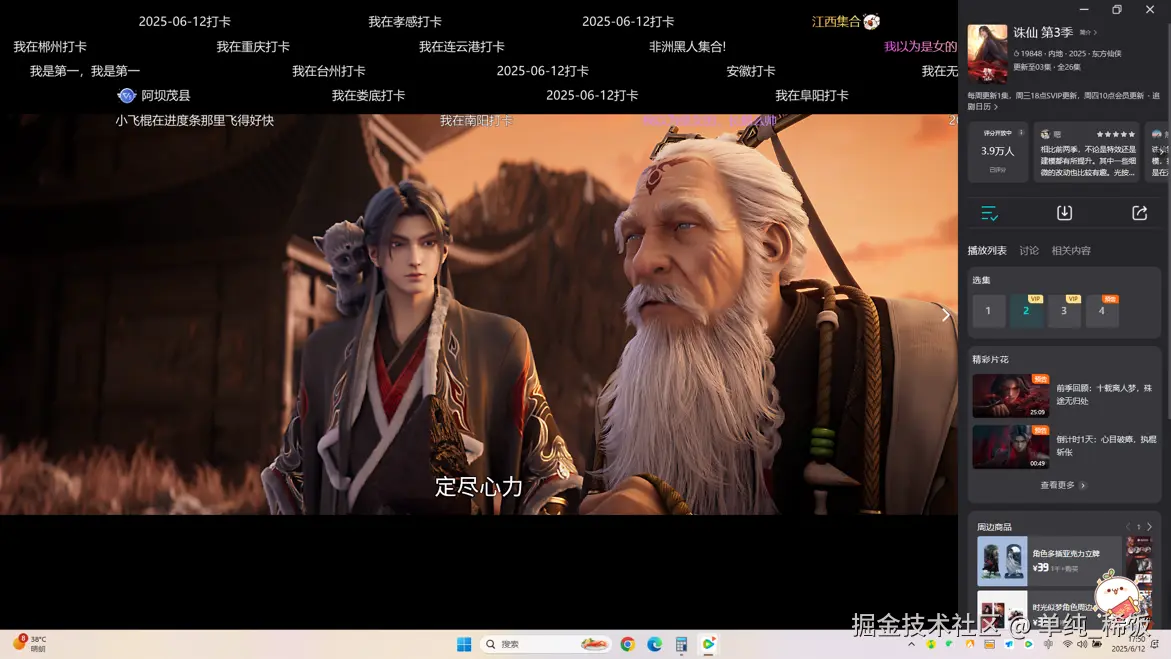Click the 阿坝茂县 avatar icon in the danmaku
1171x659 pixels.
coord(127,95)
